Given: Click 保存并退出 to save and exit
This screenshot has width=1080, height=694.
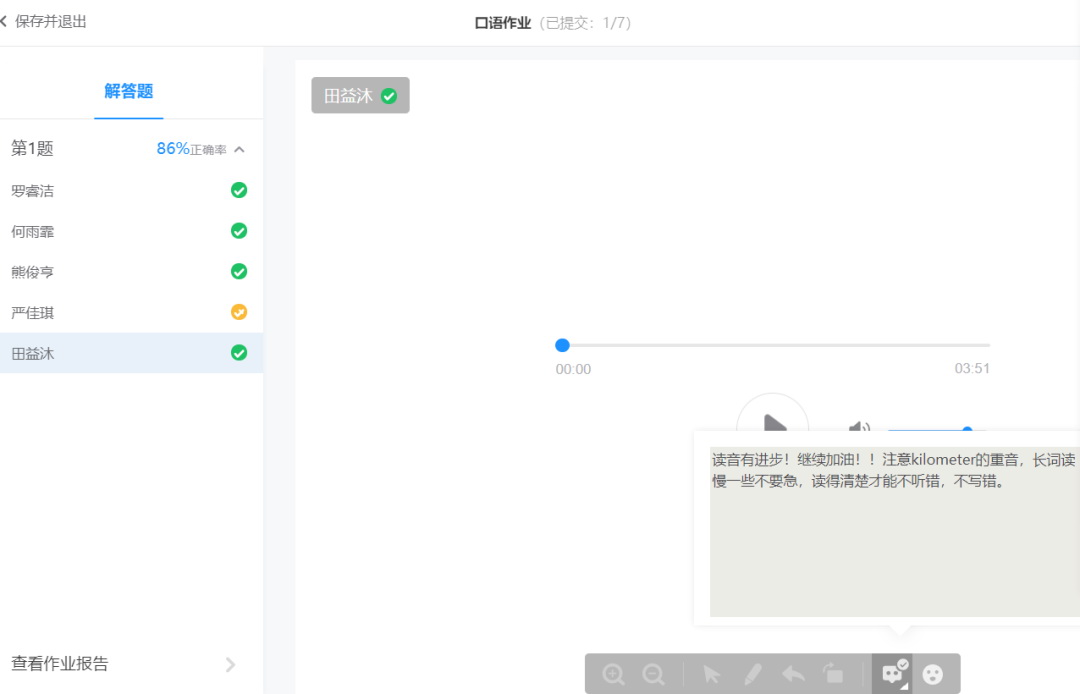Looking at the screenshot, I should (x=50, y=21).
